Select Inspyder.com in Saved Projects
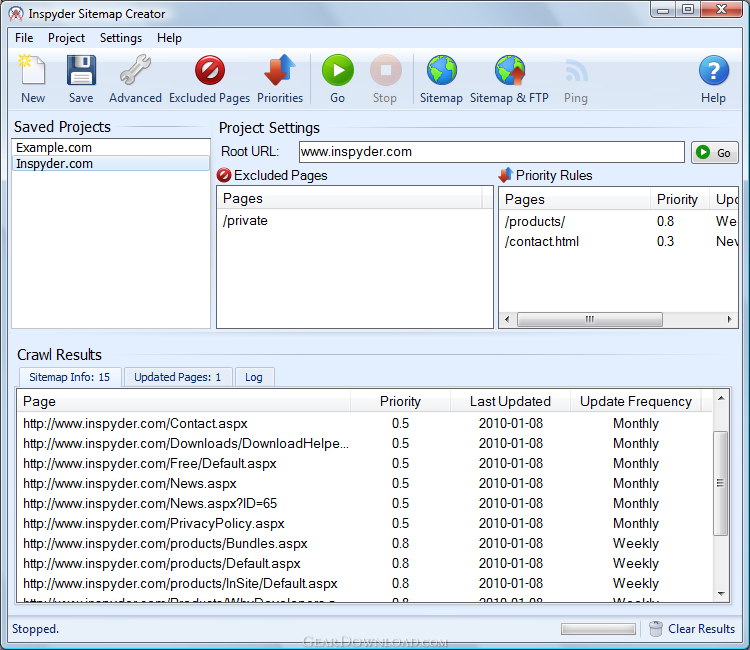Screen dimensions: 750x650 tap(110, 163)
